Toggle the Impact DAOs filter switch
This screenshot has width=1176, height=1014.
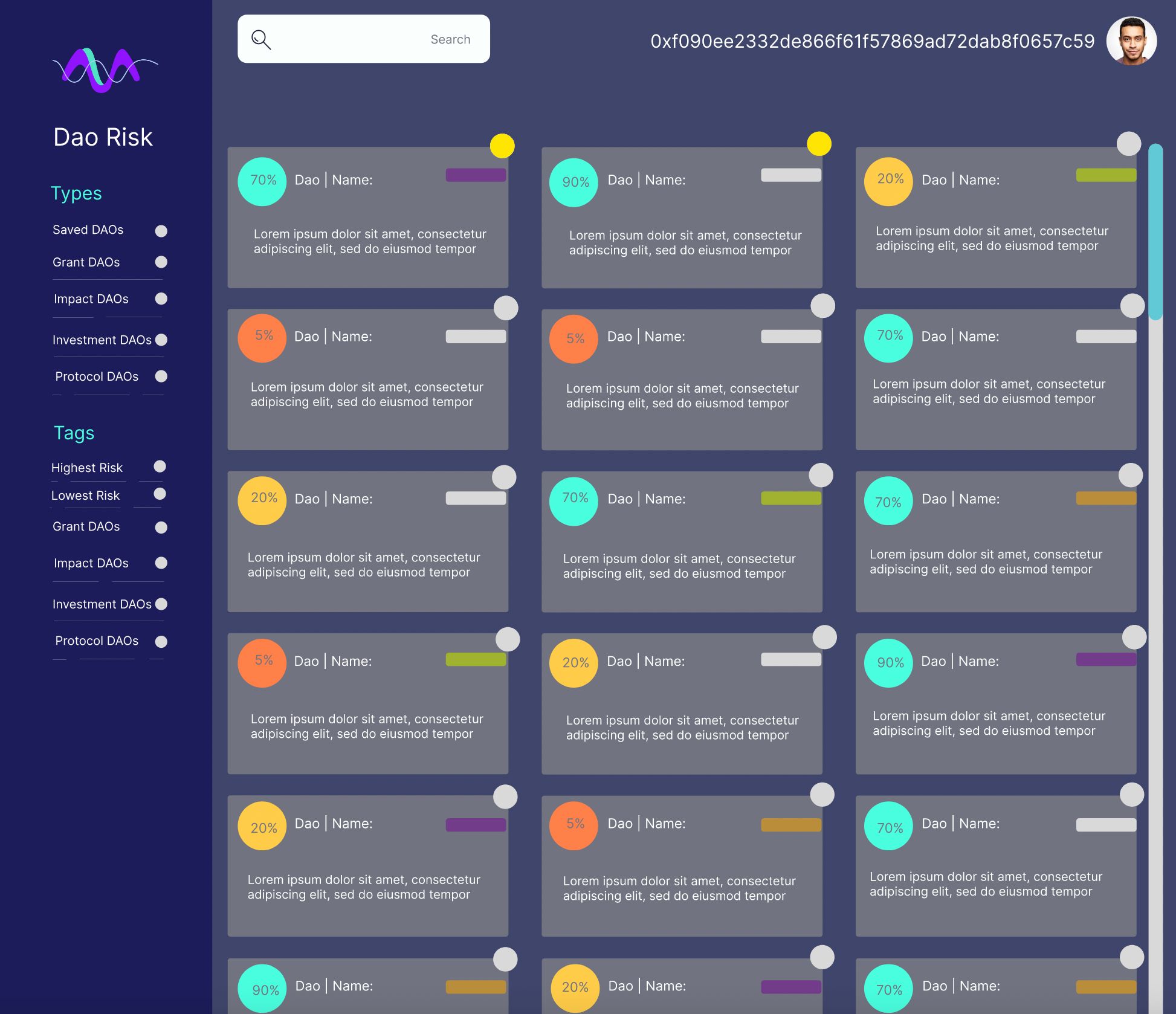161,298
